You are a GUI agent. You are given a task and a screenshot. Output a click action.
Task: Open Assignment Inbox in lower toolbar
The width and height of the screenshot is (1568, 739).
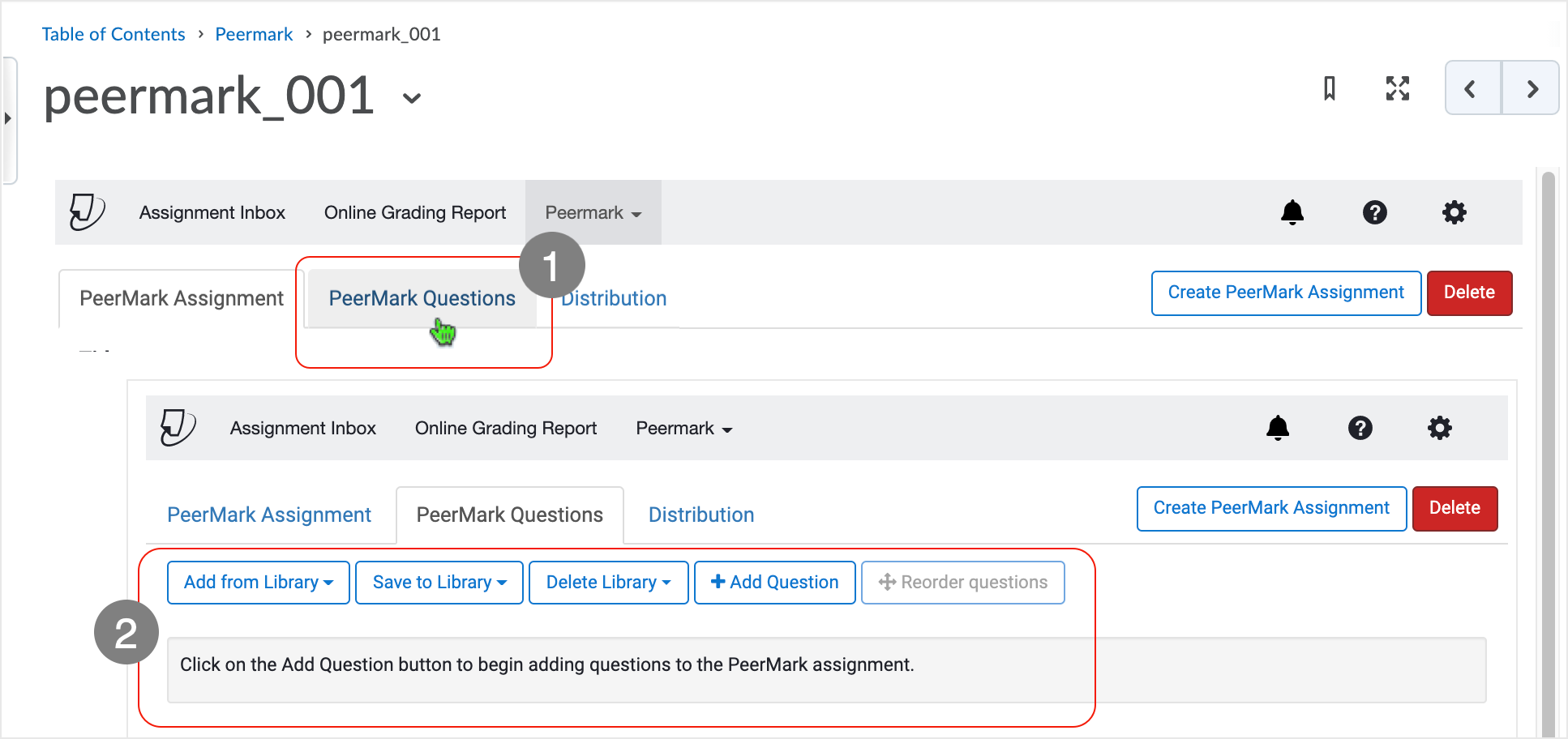point(303,428)
